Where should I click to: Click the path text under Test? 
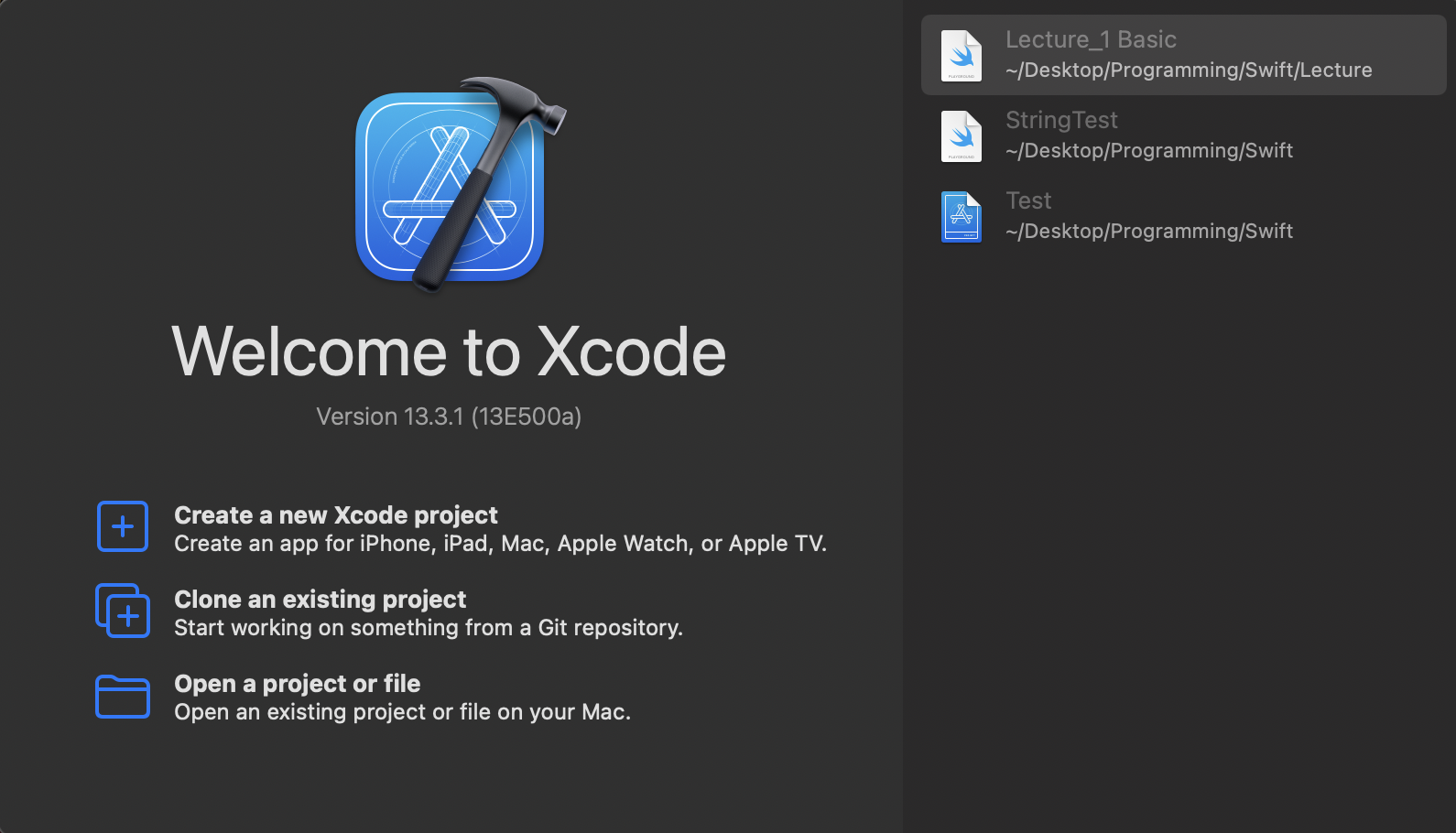coord(1149,232)
